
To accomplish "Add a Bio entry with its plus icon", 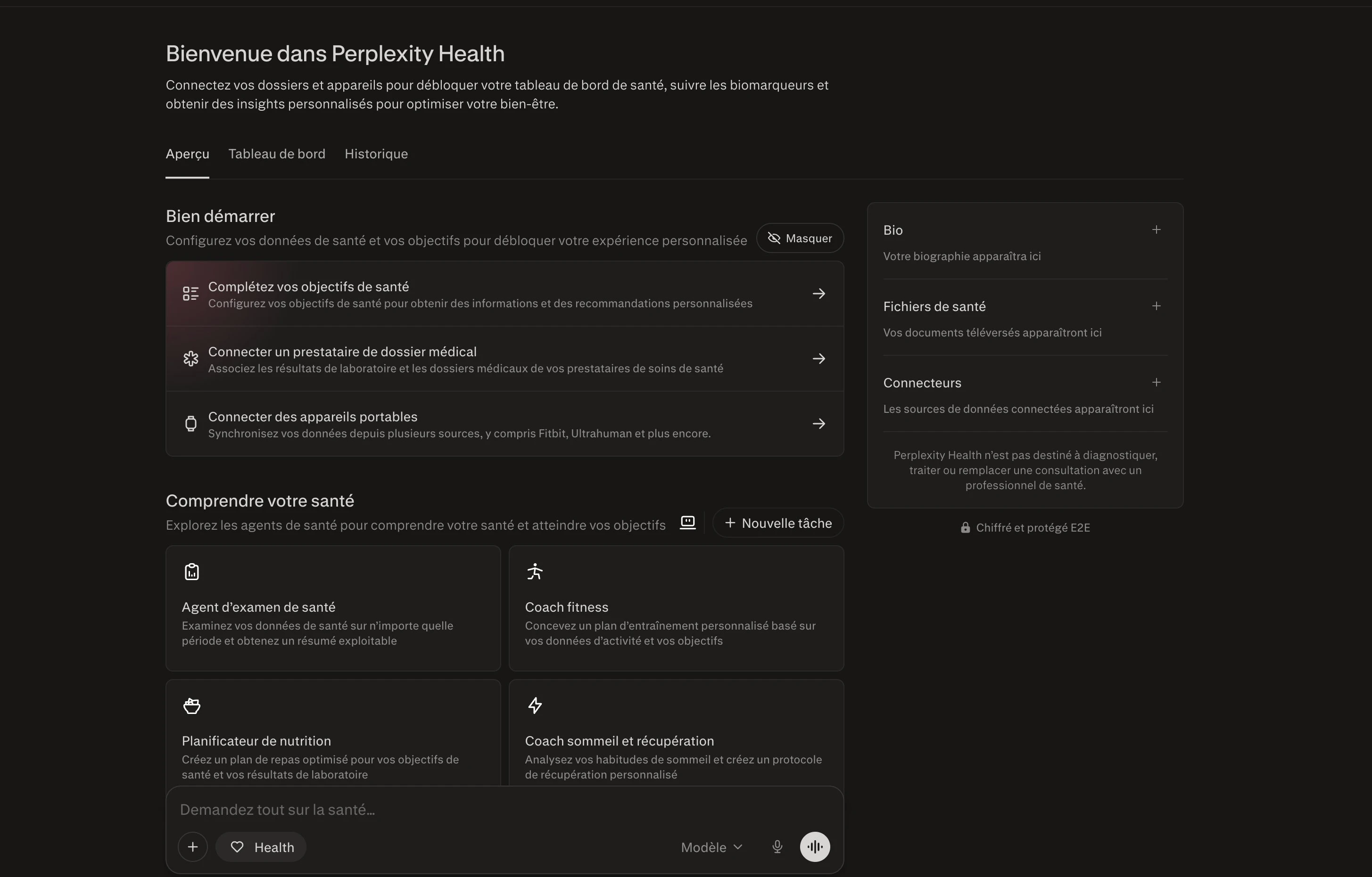I will click(x=1156, y=229).
